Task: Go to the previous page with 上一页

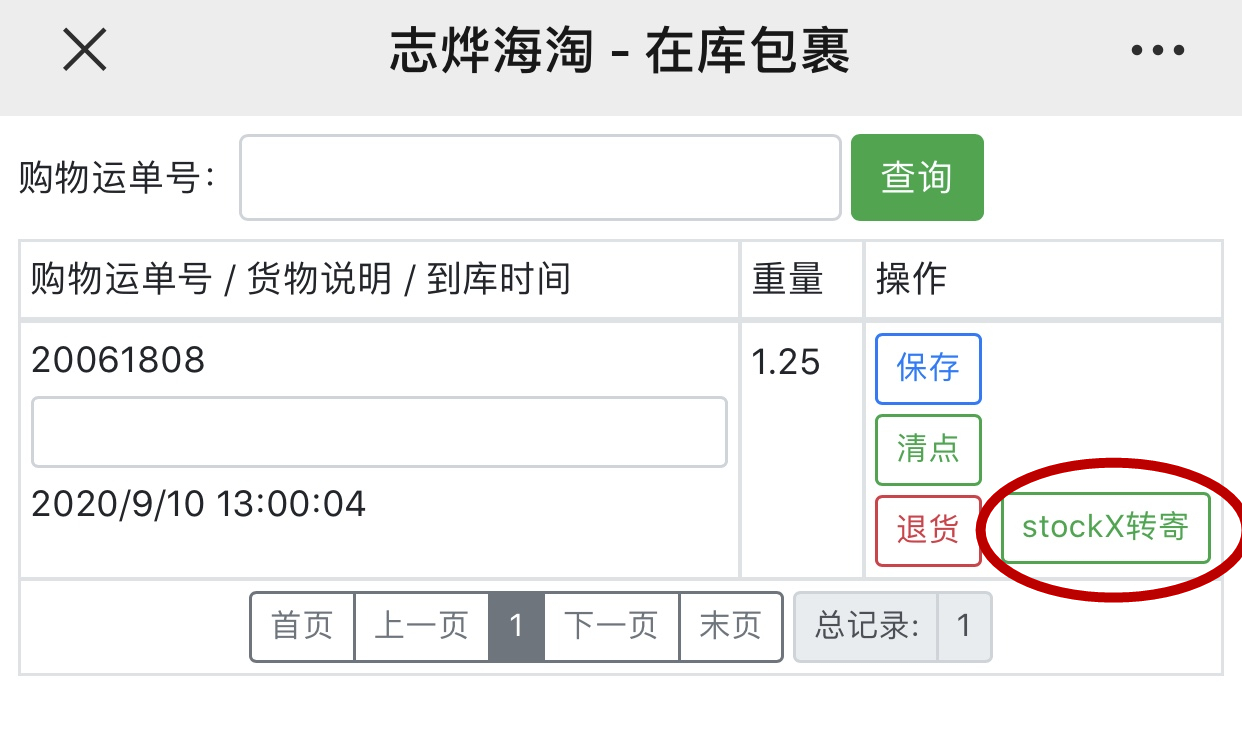Action: (421, 627)
